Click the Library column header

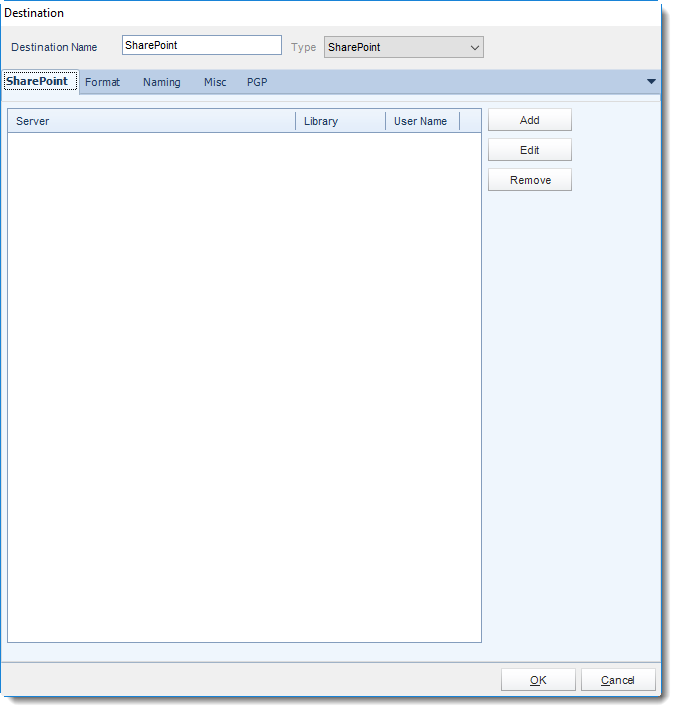341,121
